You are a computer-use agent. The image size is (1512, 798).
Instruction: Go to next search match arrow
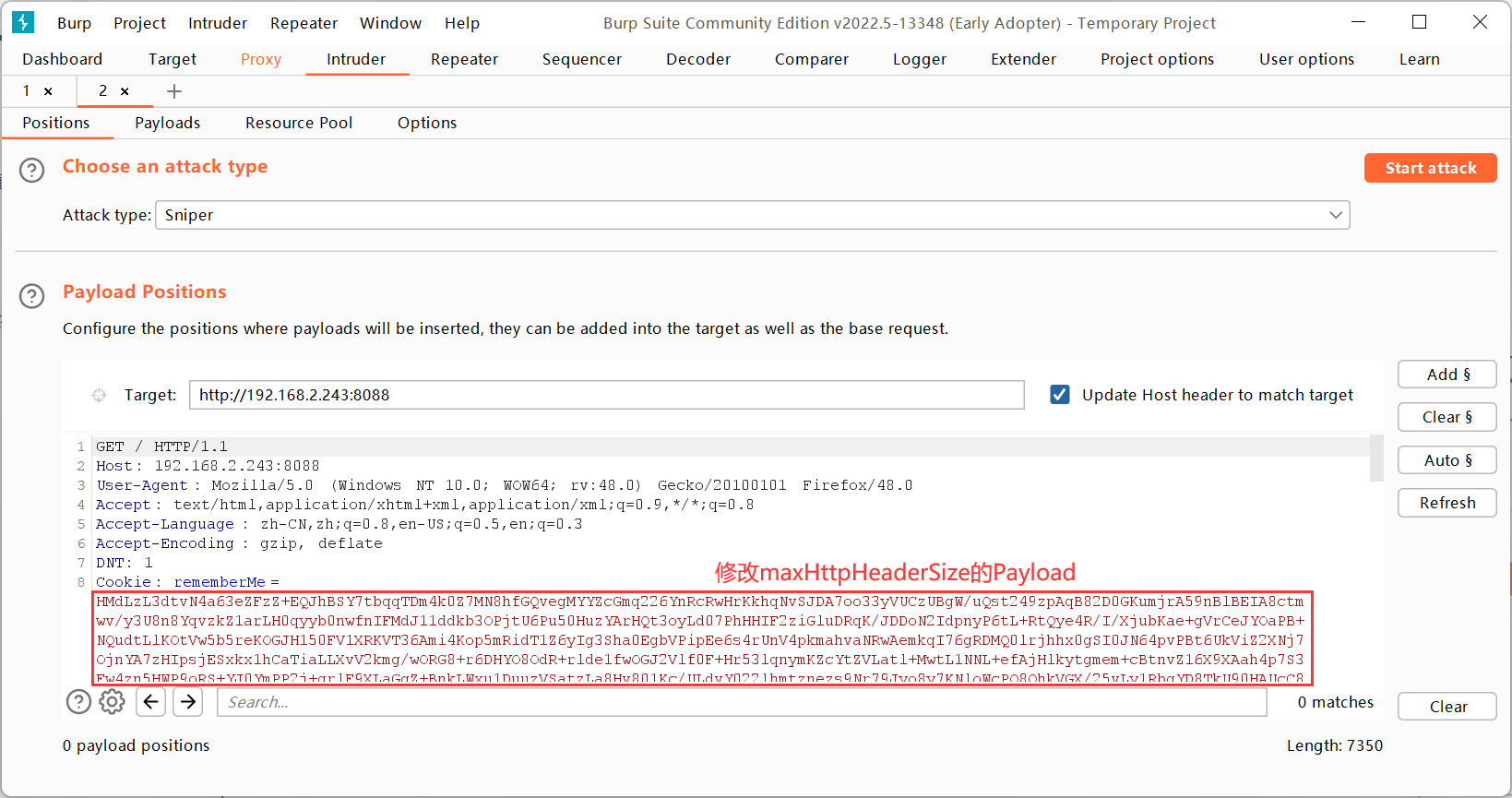pos(188,702)
